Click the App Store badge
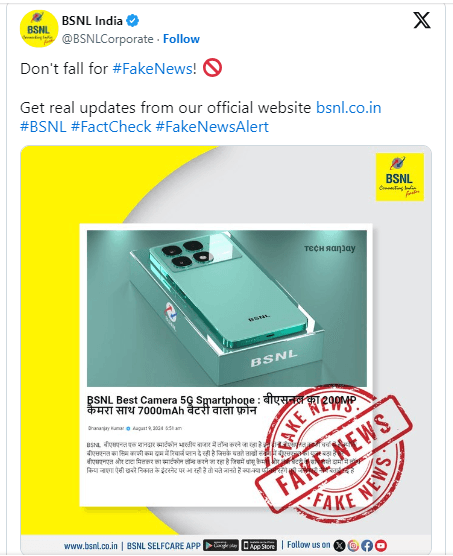This screenshot has height=556, width=453. (x=259, y=545)
